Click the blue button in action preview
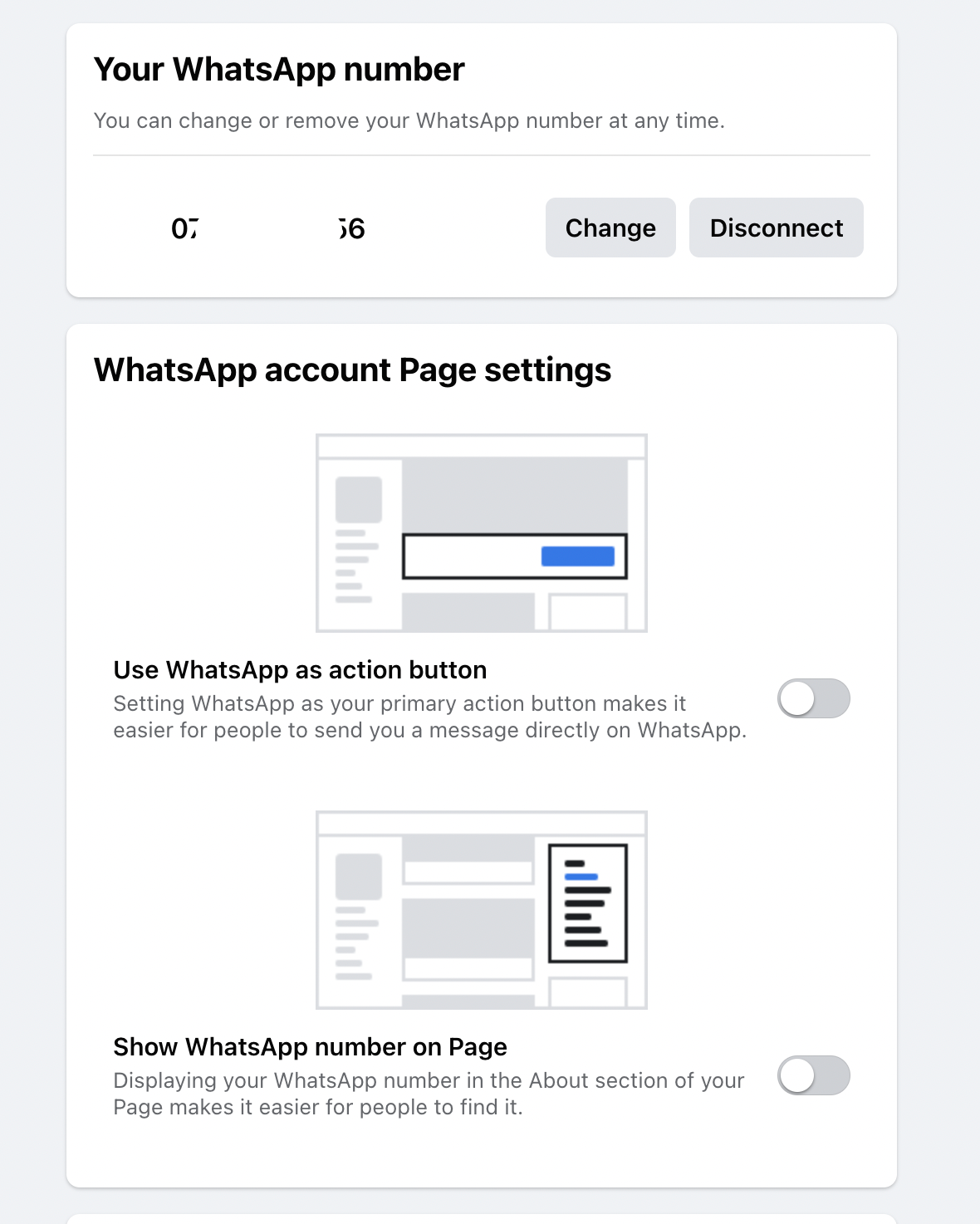 578,556
